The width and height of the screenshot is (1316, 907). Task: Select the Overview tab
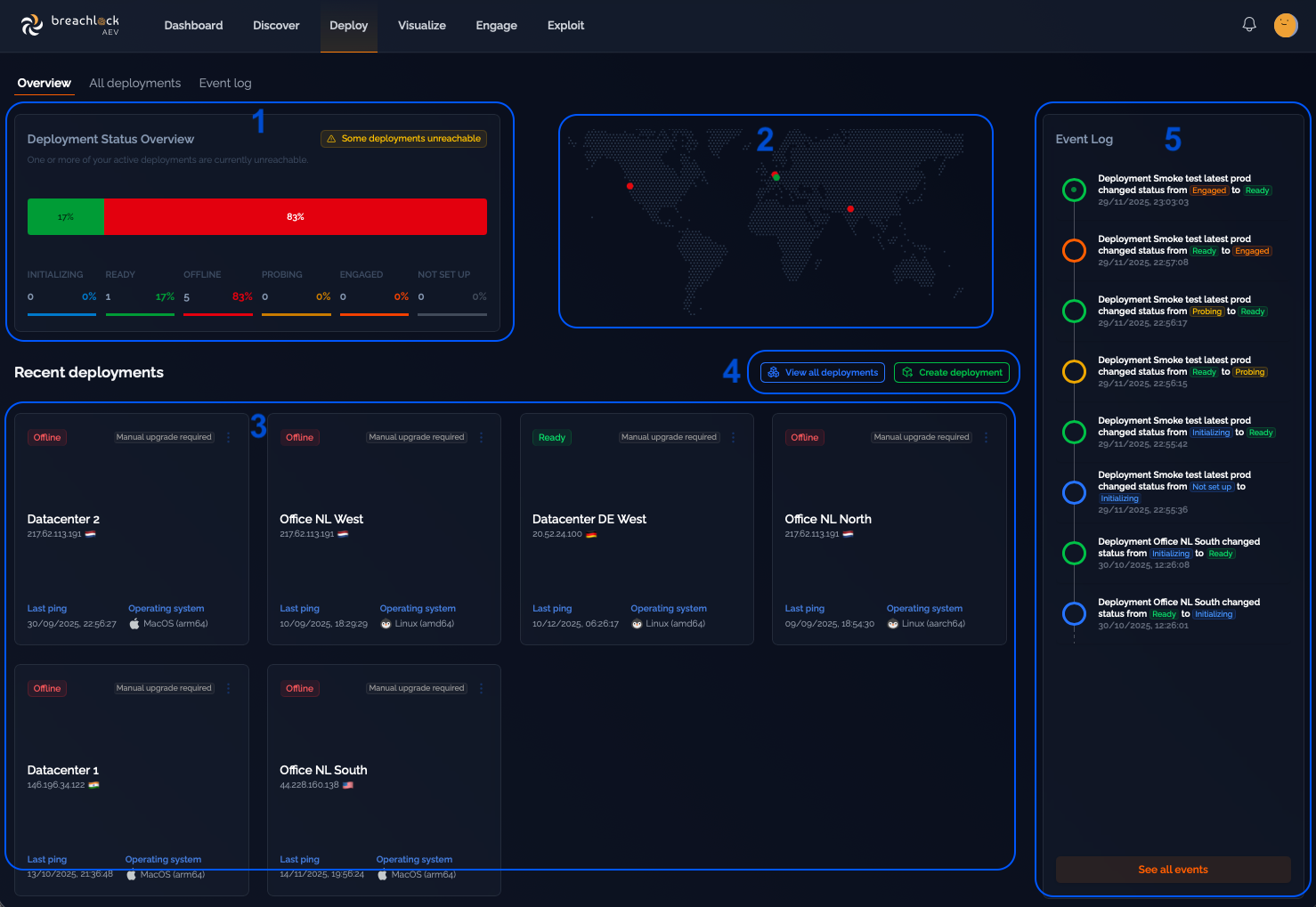tap(45, 83)
